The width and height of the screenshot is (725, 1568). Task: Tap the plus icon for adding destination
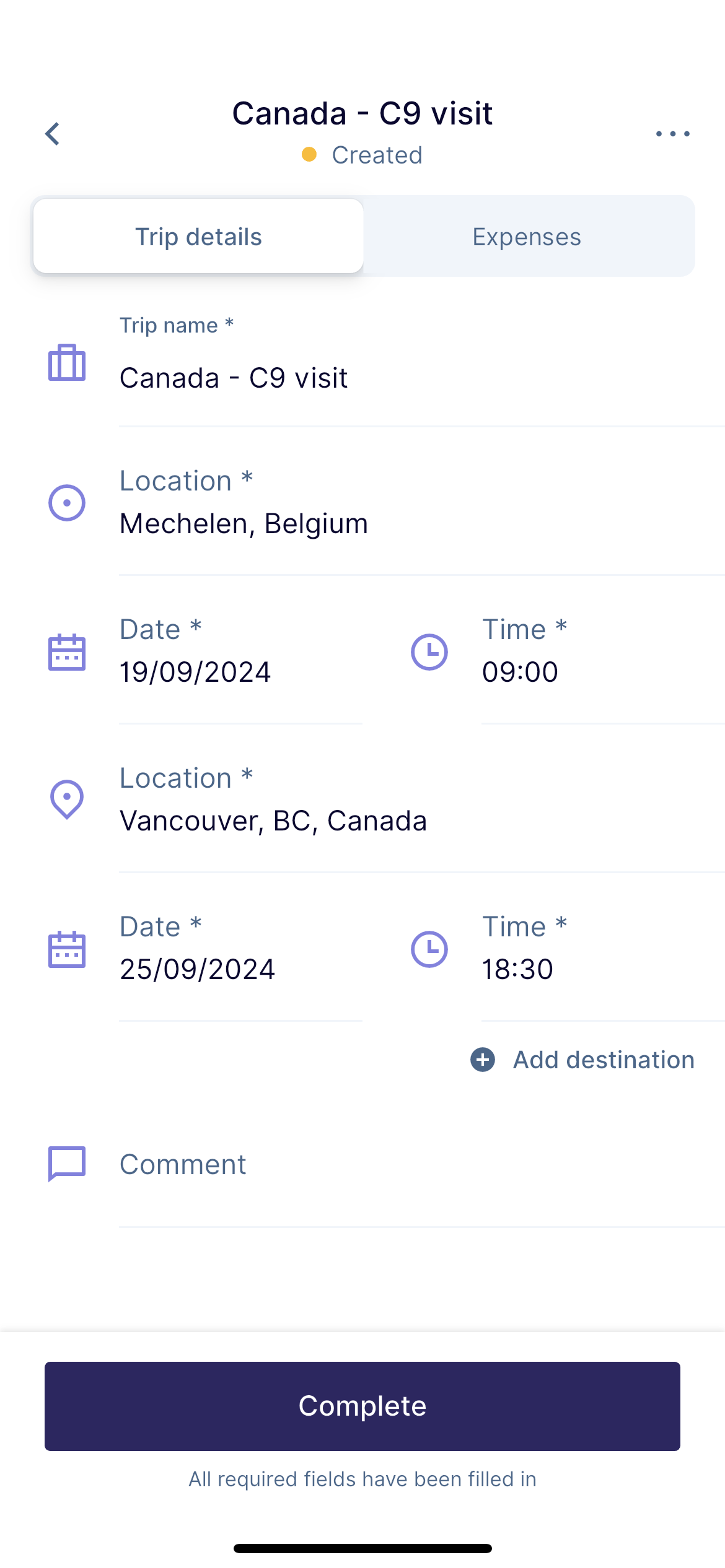(483, 1060)
